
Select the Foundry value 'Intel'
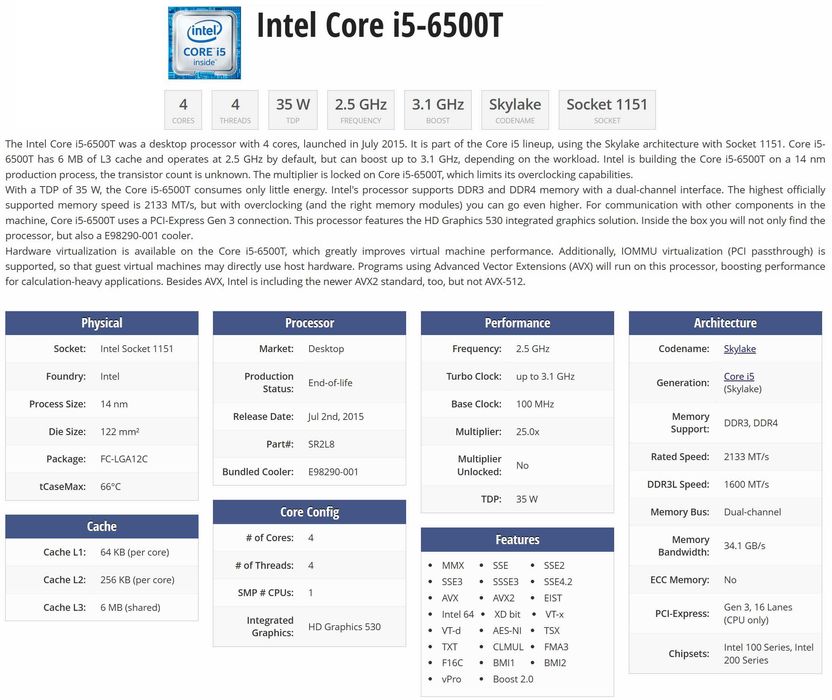(110, 376)
